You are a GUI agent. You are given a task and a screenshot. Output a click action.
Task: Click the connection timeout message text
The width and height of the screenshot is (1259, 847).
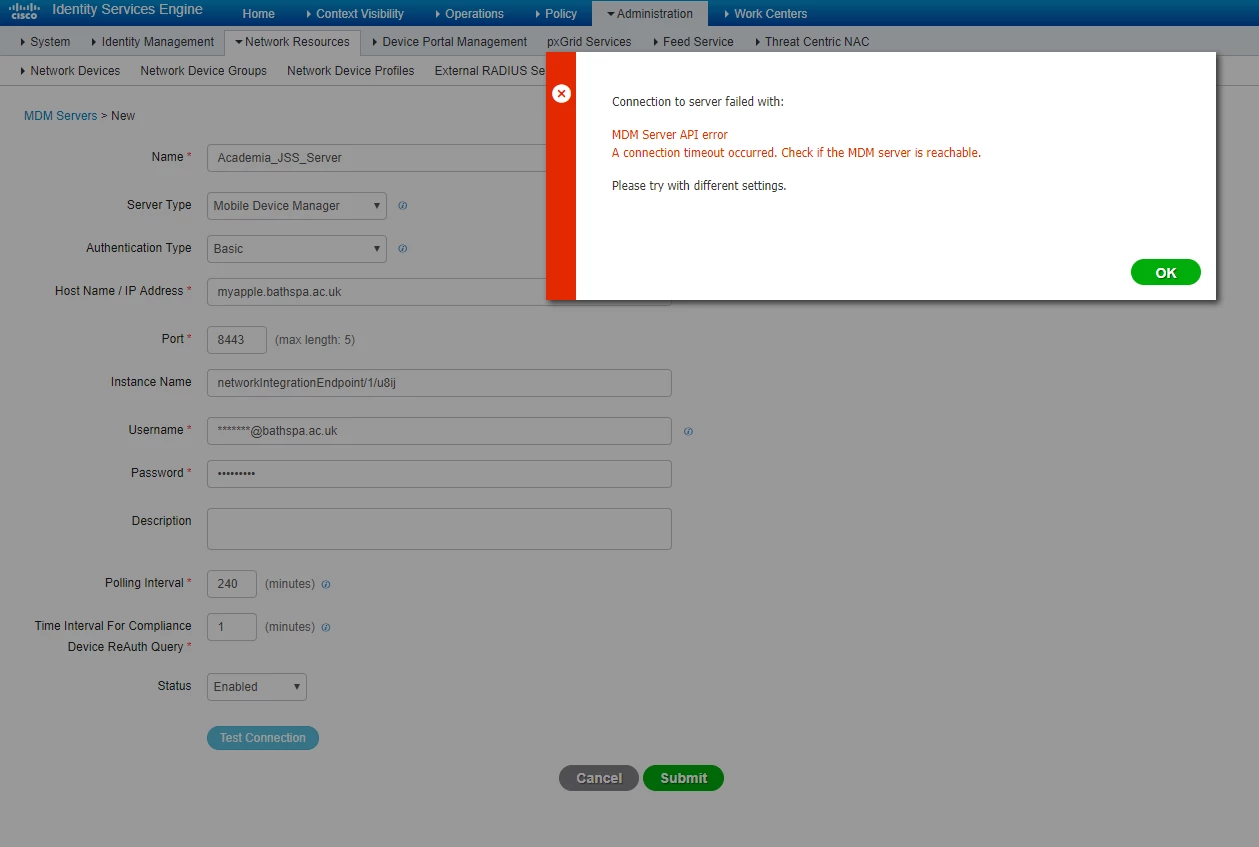[796, 153]
